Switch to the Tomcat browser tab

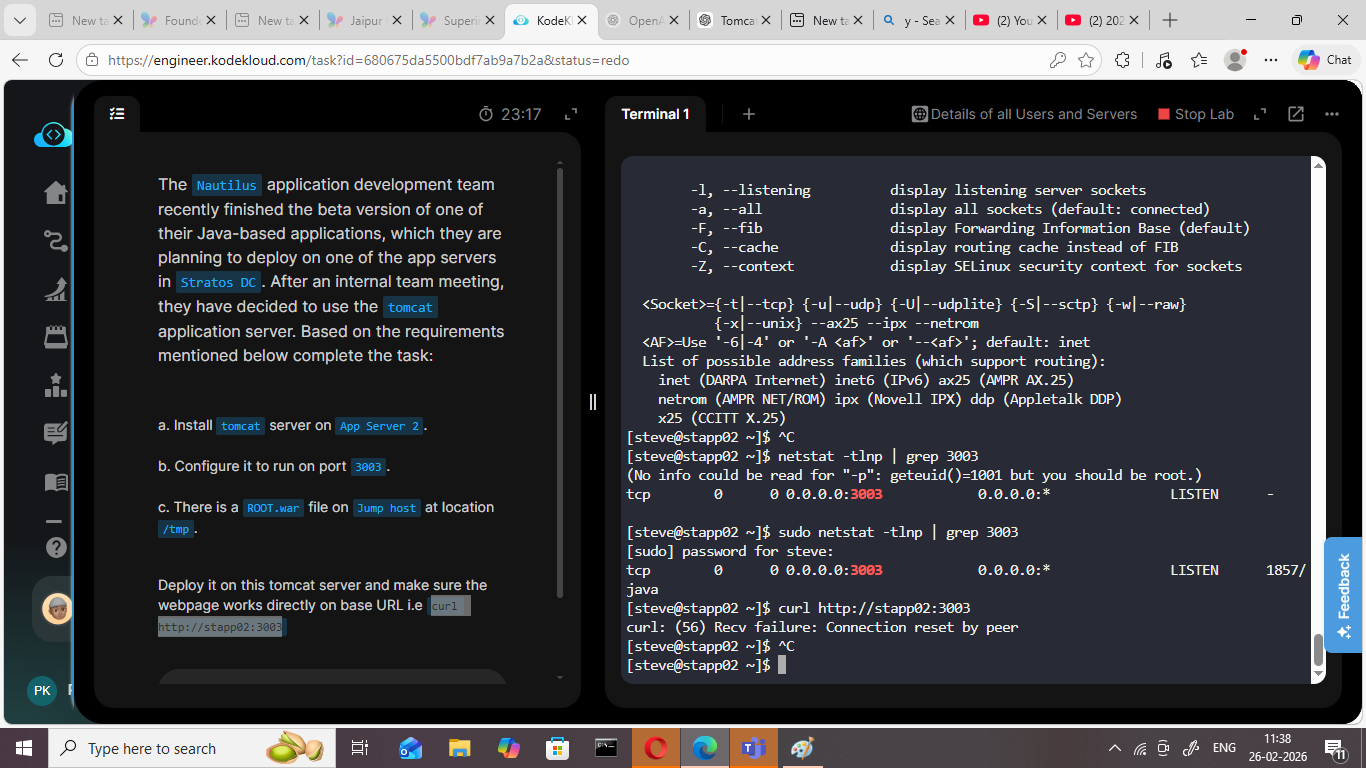click(x=735, y=20)
